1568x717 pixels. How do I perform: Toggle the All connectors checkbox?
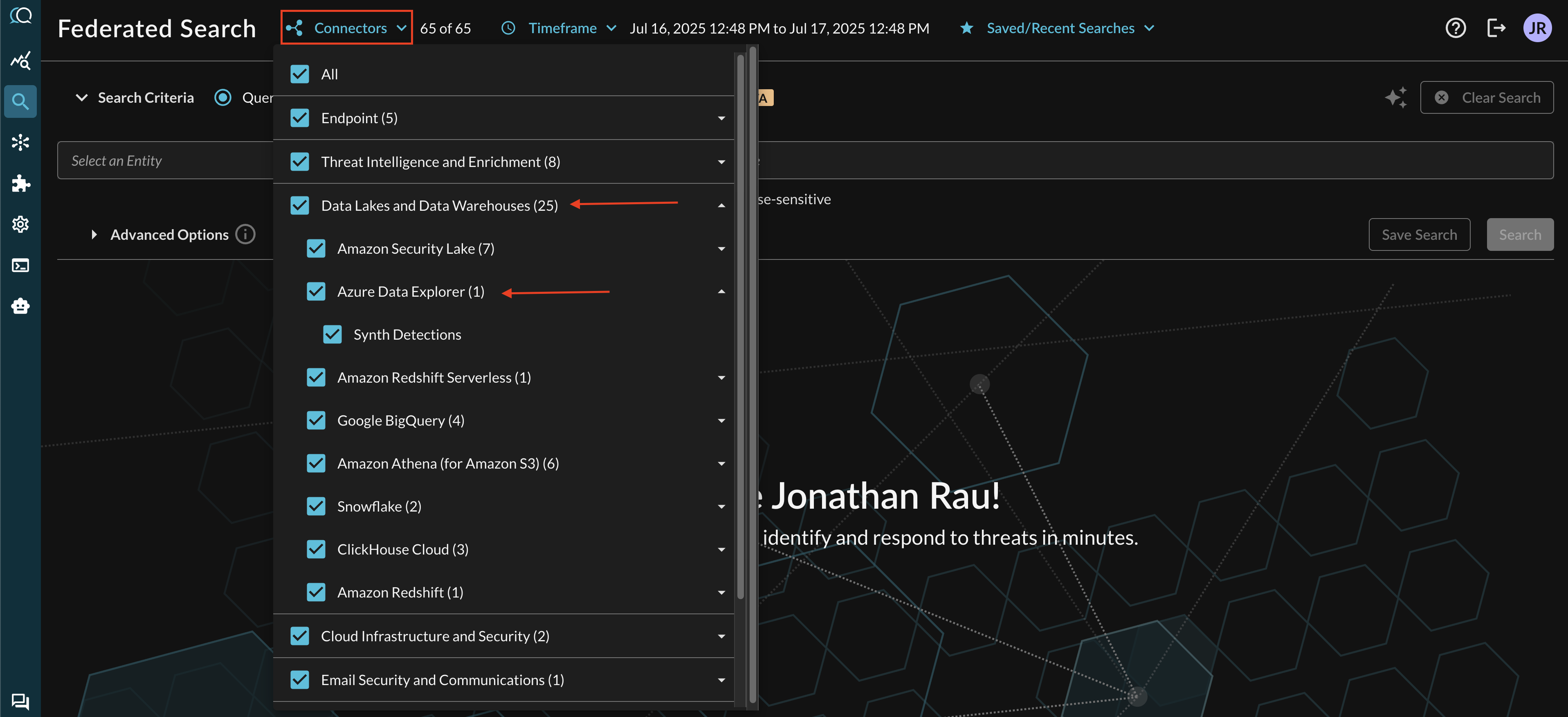[x=299, y=74]
